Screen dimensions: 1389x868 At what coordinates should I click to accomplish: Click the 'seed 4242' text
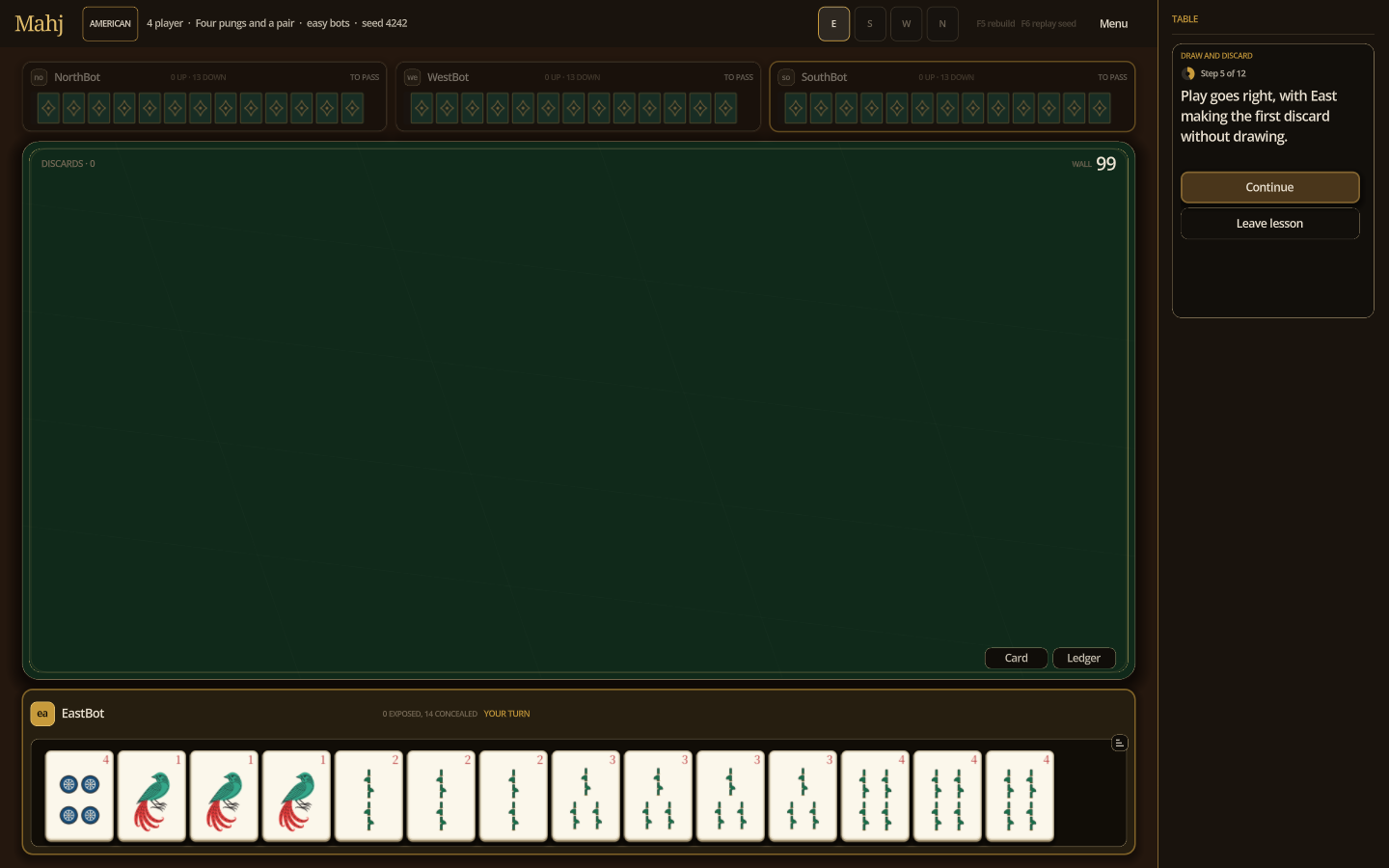click(x=385, y=23)
